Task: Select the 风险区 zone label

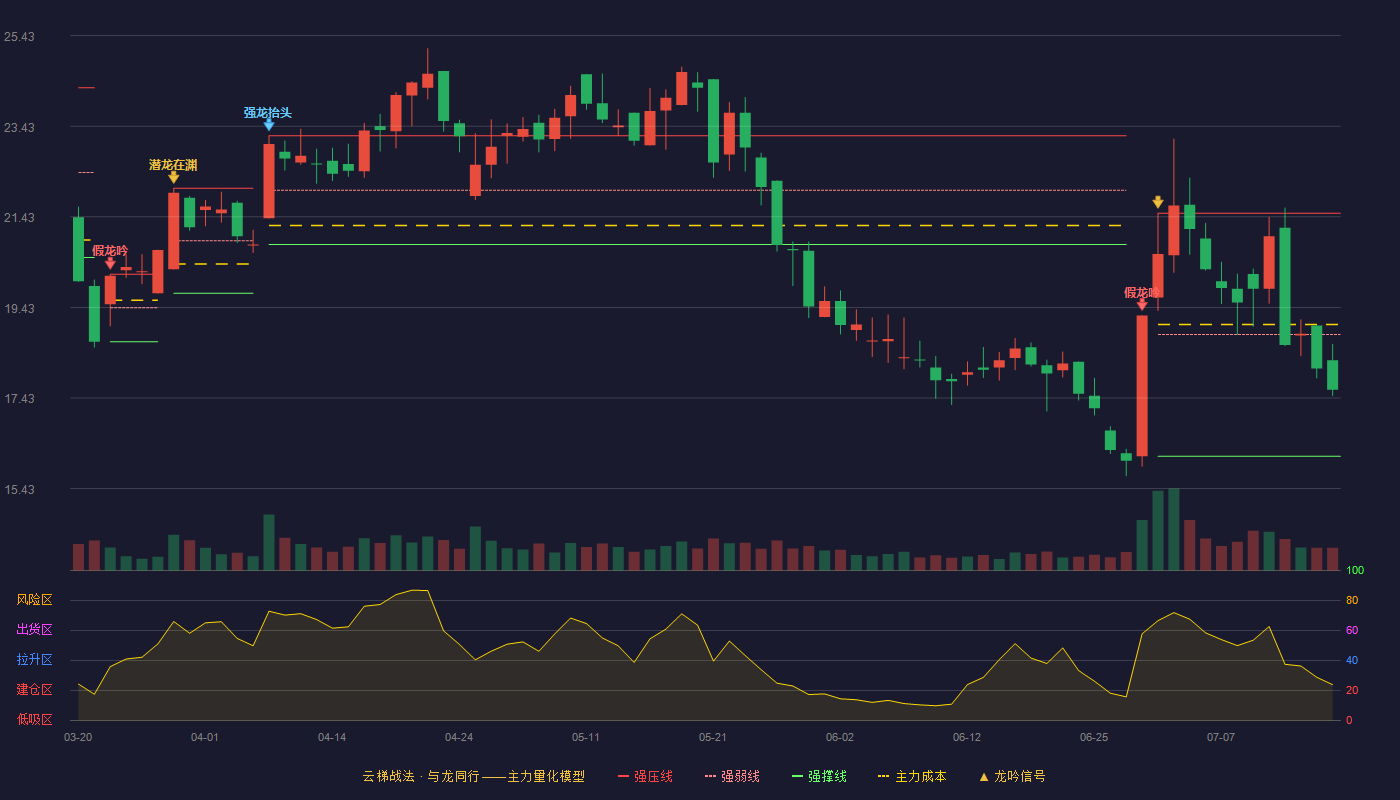Action: point(34,600)
